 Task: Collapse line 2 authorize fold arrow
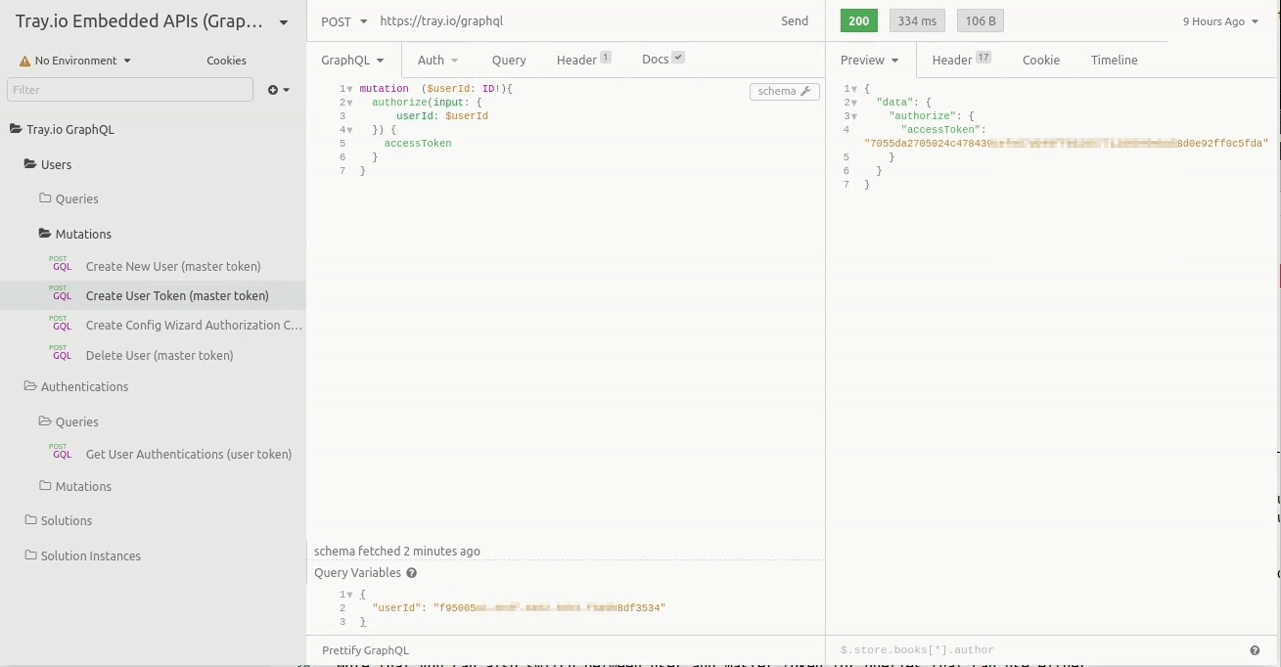349,103
